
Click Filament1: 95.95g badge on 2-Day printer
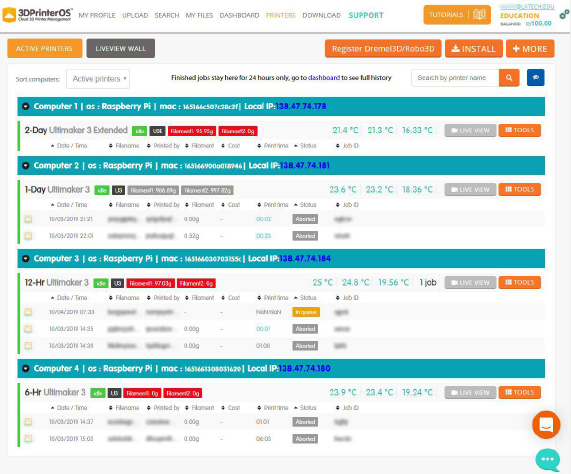coord(192,131)
